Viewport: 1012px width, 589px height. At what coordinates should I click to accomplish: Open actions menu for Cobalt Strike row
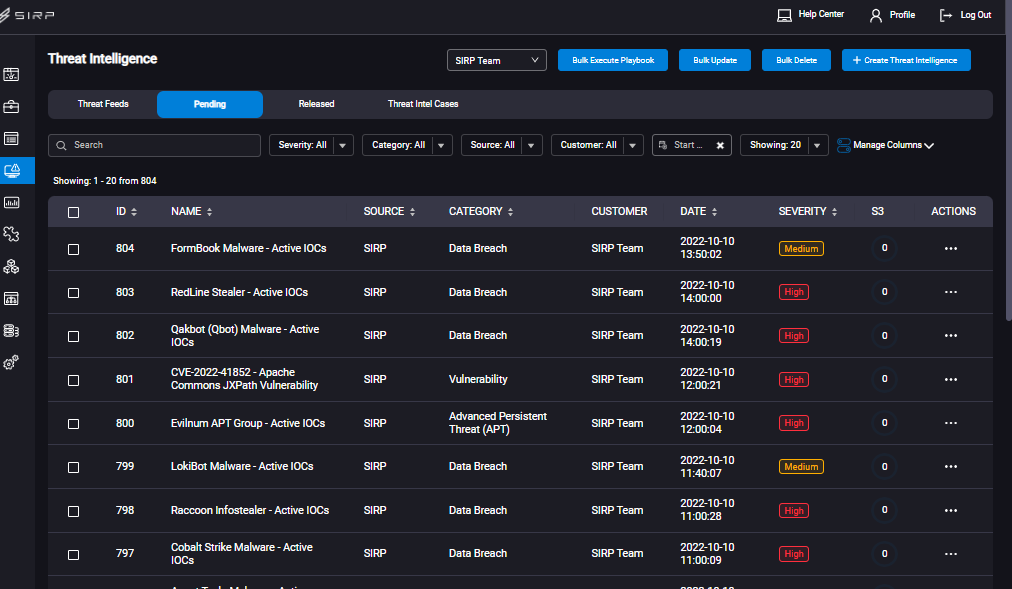coord(951,554)
